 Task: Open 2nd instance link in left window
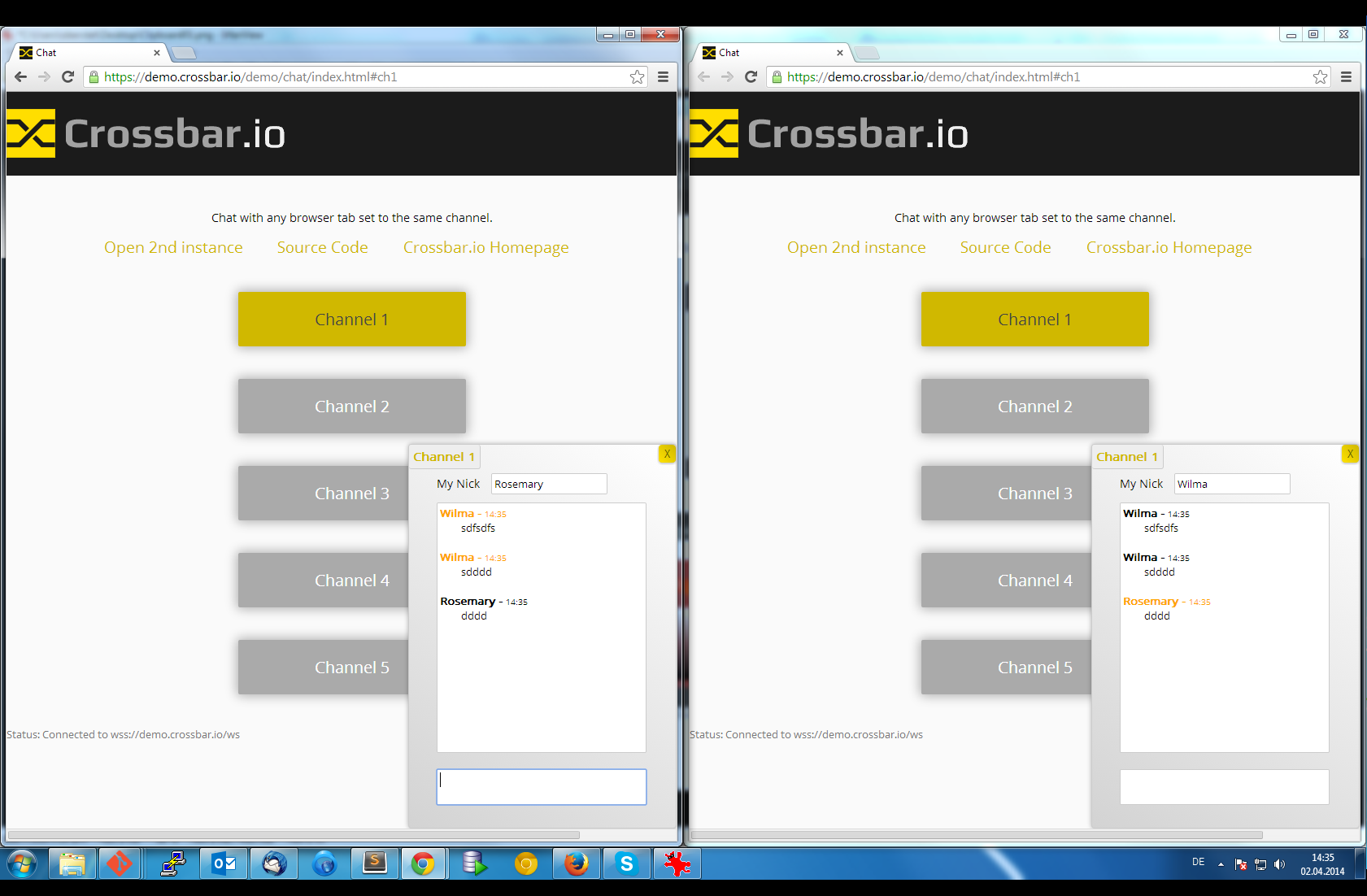(x=173, y=247)
